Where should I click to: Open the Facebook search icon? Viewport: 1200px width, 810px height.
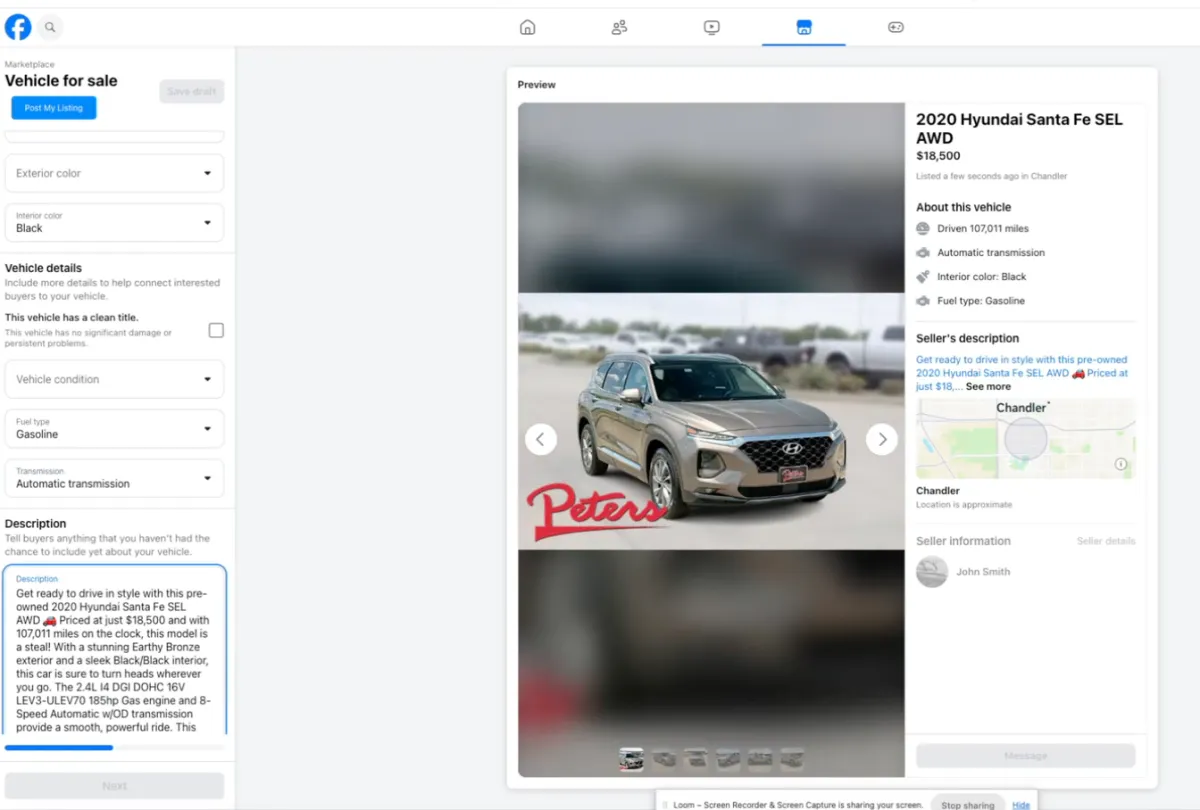coord(50,27)
